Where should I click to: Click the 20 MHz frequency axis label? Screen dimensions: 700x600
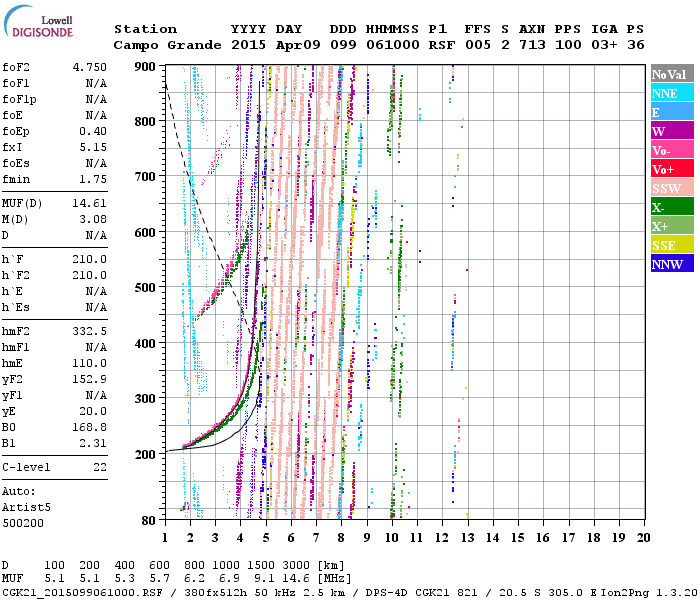643,538
